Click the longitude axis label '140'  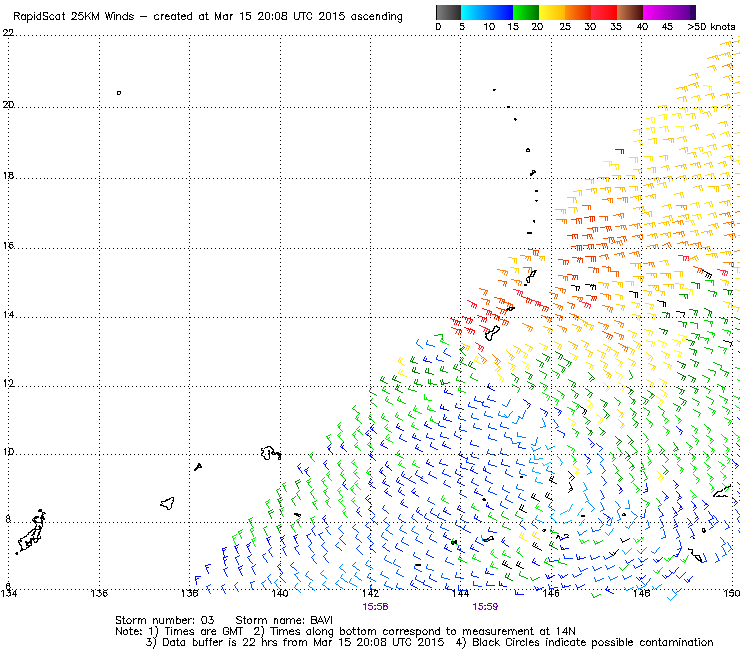[280, 593]
